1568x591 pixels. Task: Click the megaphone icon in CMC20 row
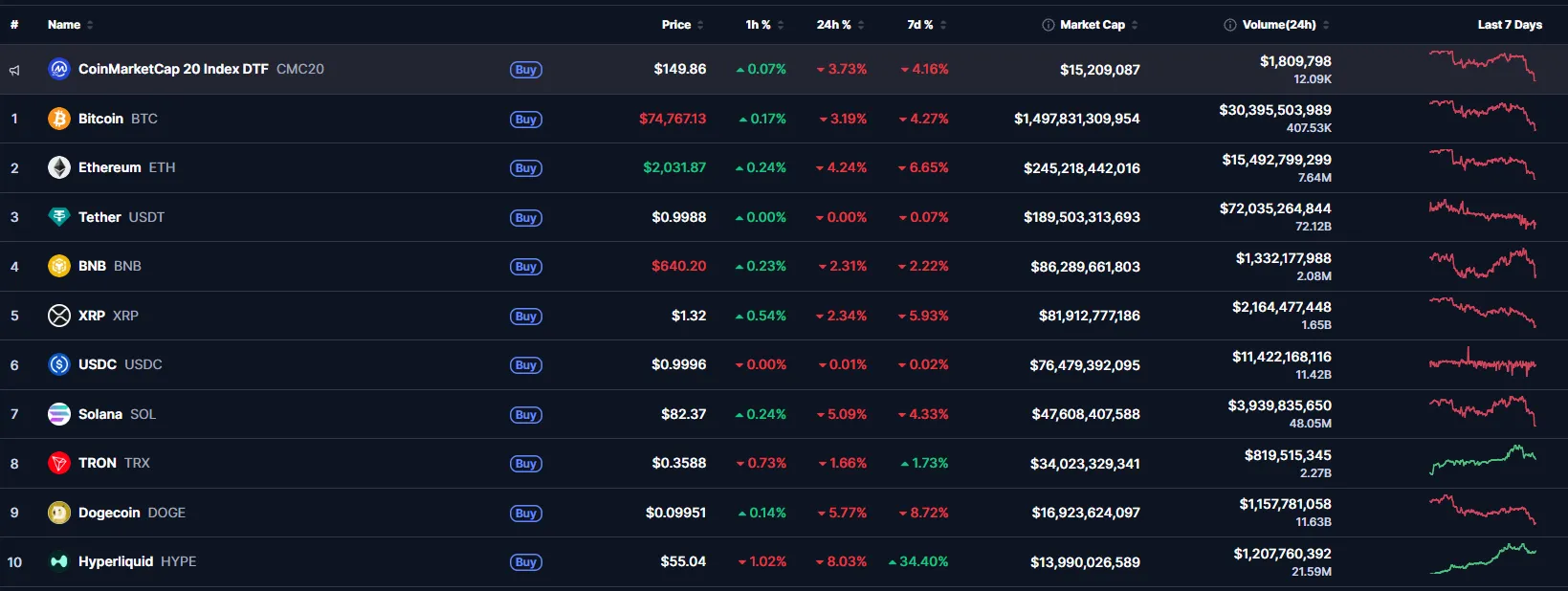(14, 70)
